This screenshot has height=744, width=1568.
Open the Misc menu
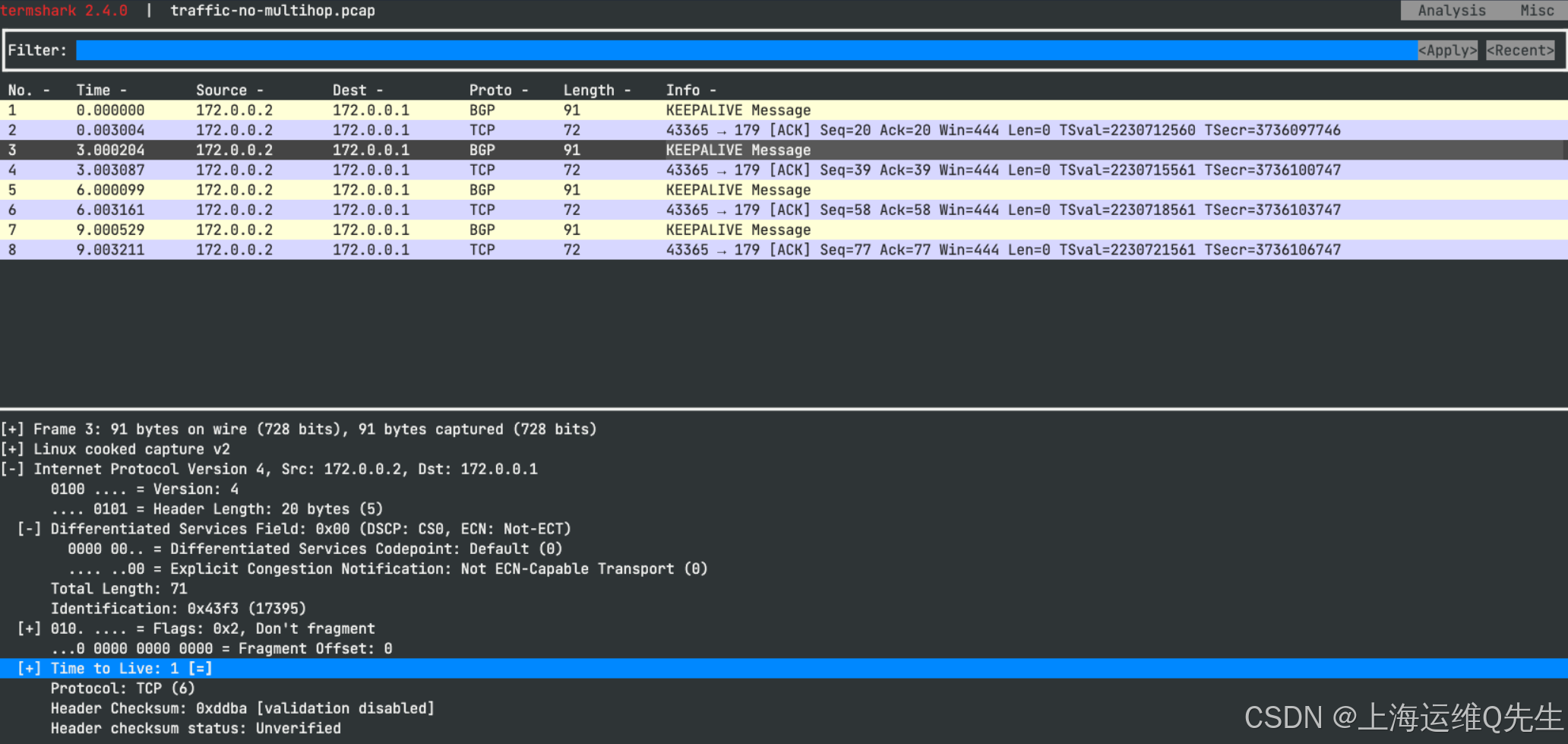point(1537,11)
